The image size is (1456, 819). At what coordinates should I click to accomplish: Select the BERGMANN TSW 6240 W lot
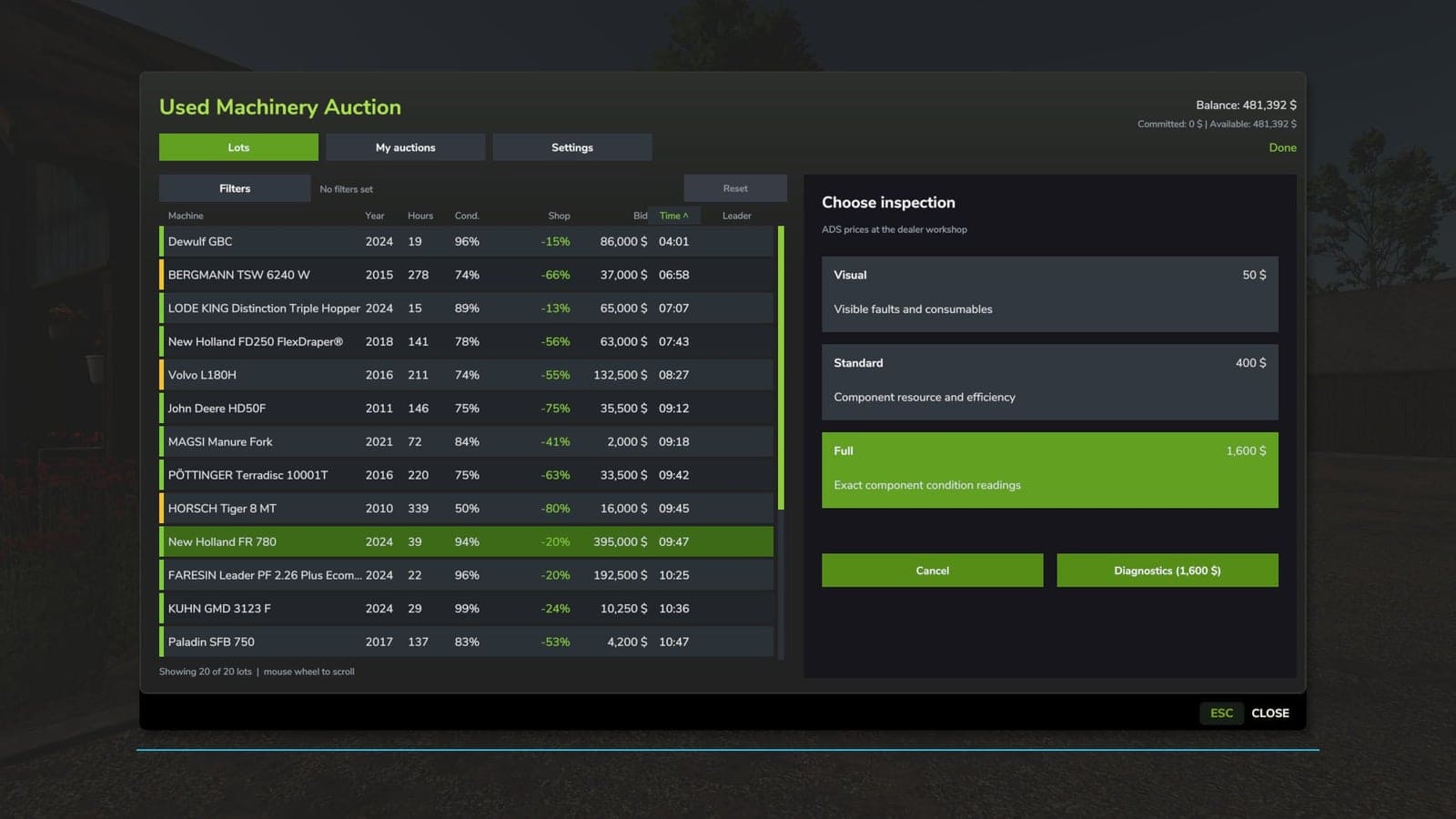466,275
